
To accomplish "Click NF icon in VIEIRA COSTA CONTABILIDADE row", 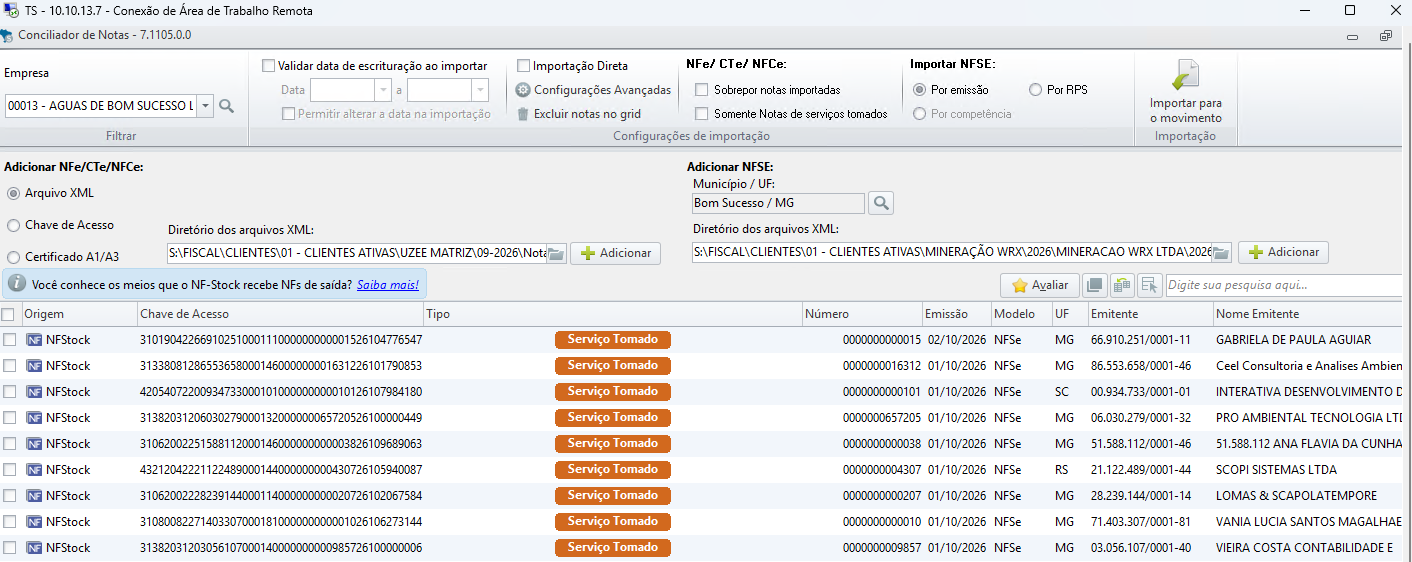I will point(34,548).
